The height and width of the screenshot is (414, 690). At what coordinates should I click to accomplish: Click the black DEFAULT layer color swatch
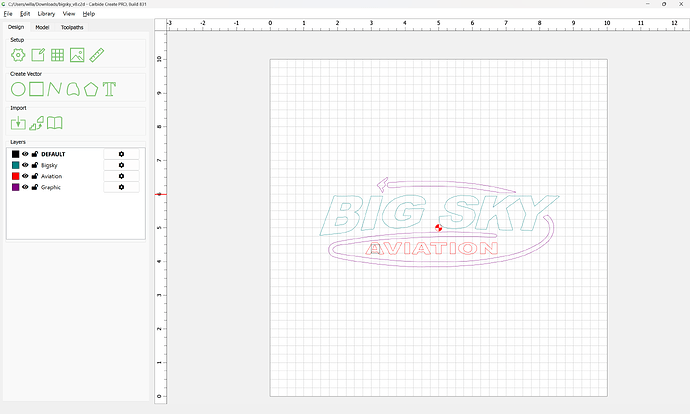tap(15, 154)
